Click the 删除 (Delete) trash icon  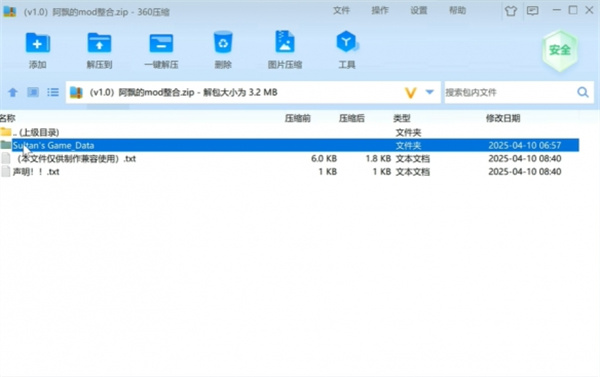point(223,42)
